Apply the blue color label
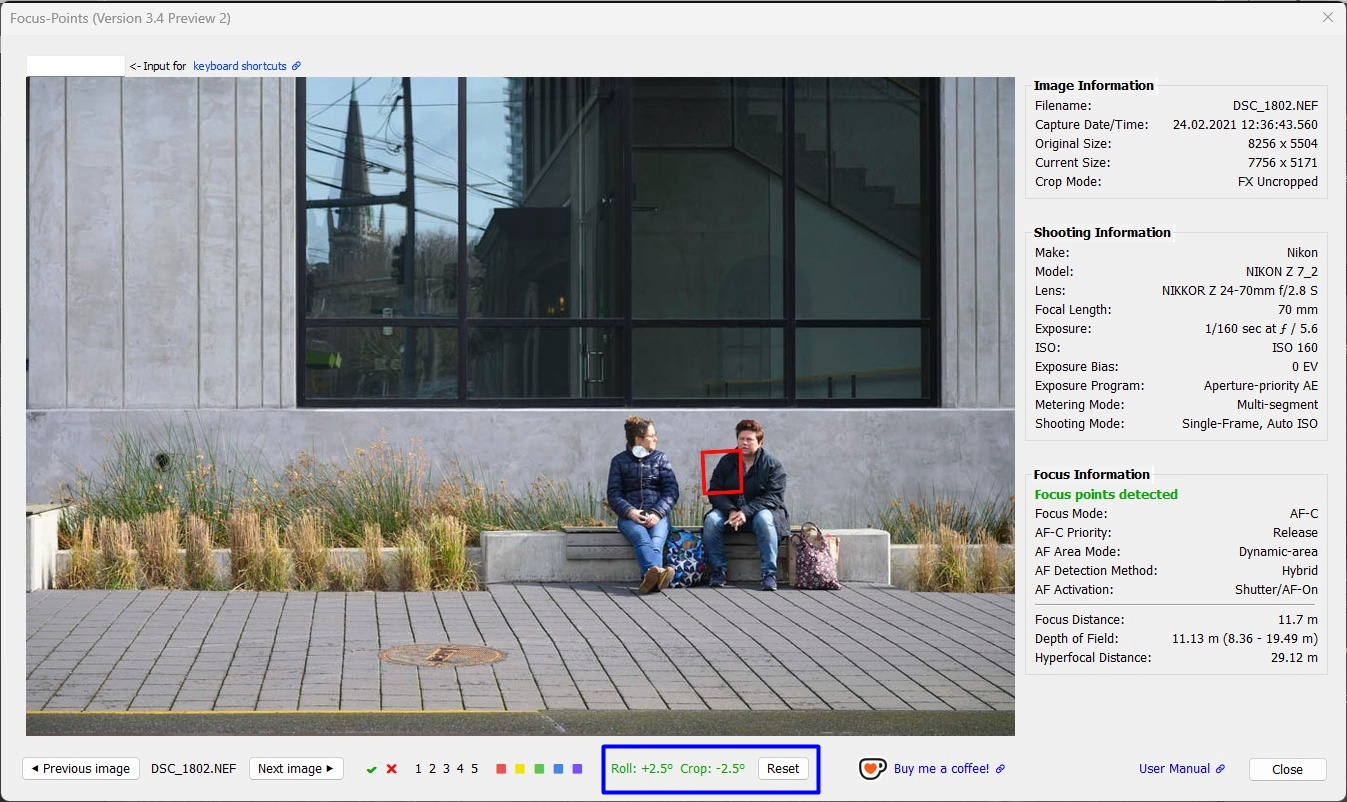Screen dimensions: 1347x802 click(558, 769)
